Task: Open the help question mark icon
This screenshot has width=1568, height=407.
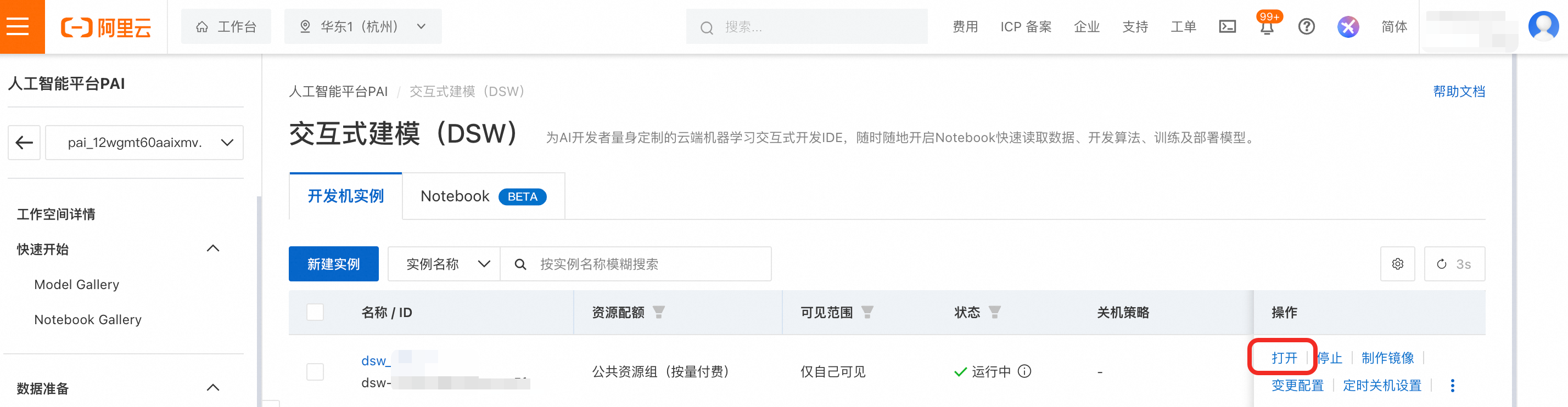Action: click(1306, 27)
